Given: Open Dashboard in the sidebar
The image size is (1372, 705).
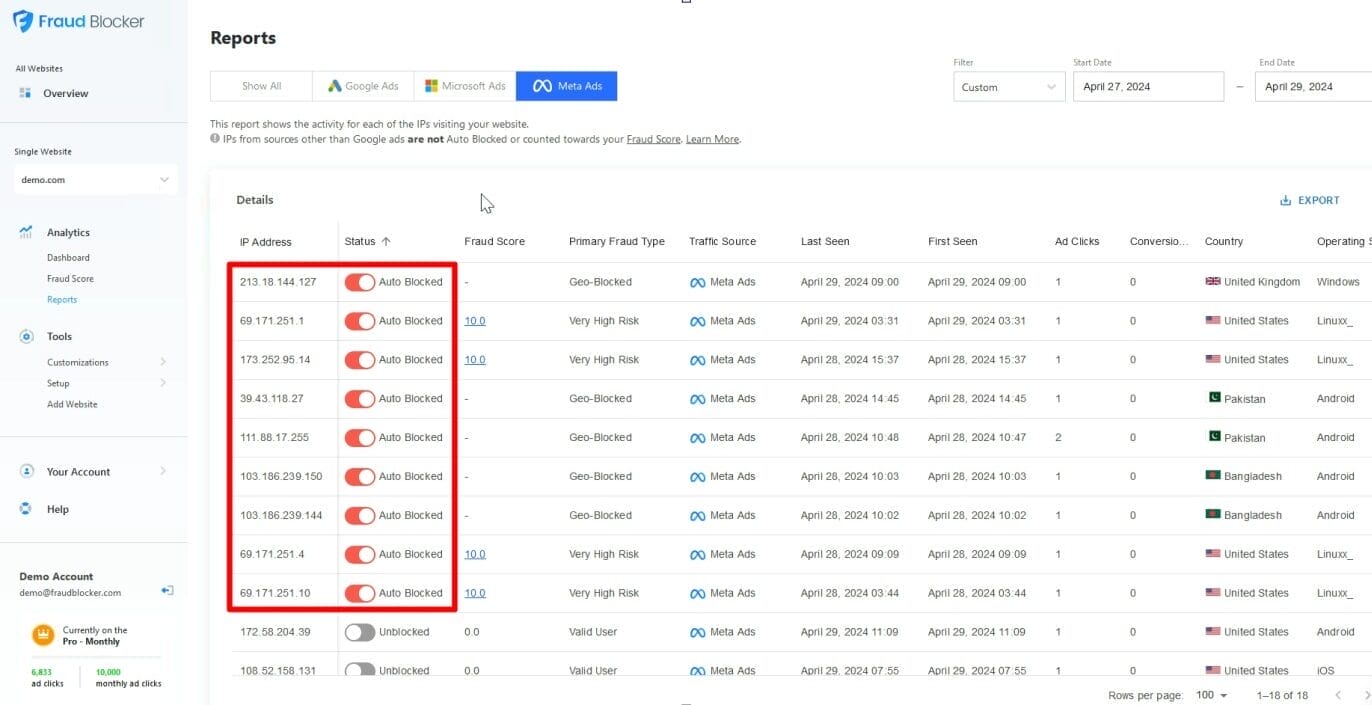Looking at the screenshot, I should coord(68,258).
